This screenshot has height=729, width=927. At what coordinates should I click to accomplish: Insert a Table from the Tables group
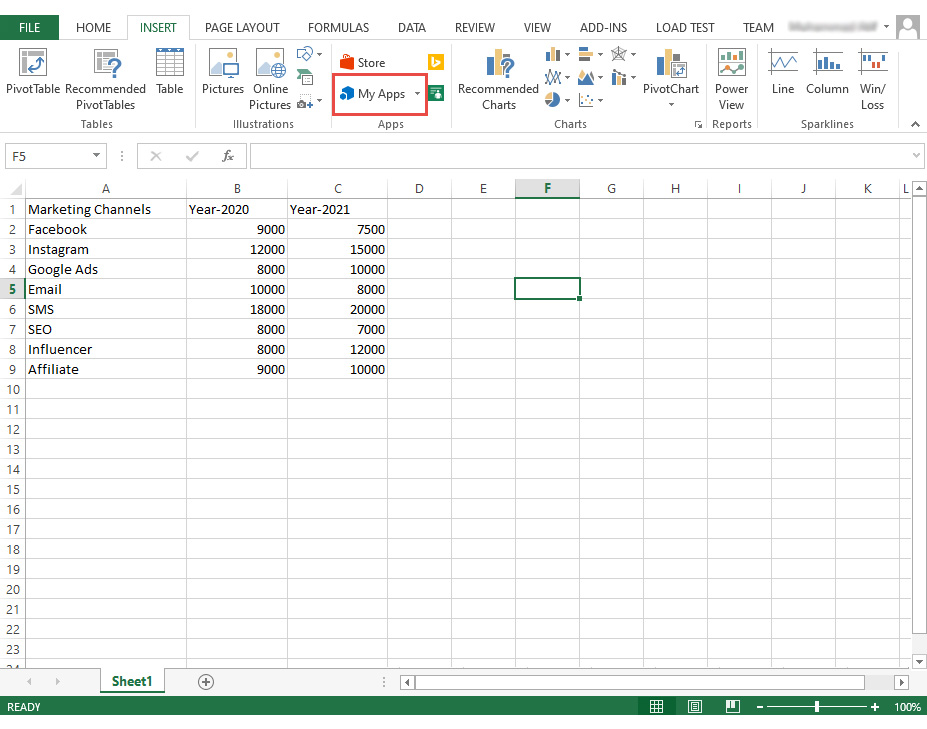pyautogui.click(x=169, y=75)
